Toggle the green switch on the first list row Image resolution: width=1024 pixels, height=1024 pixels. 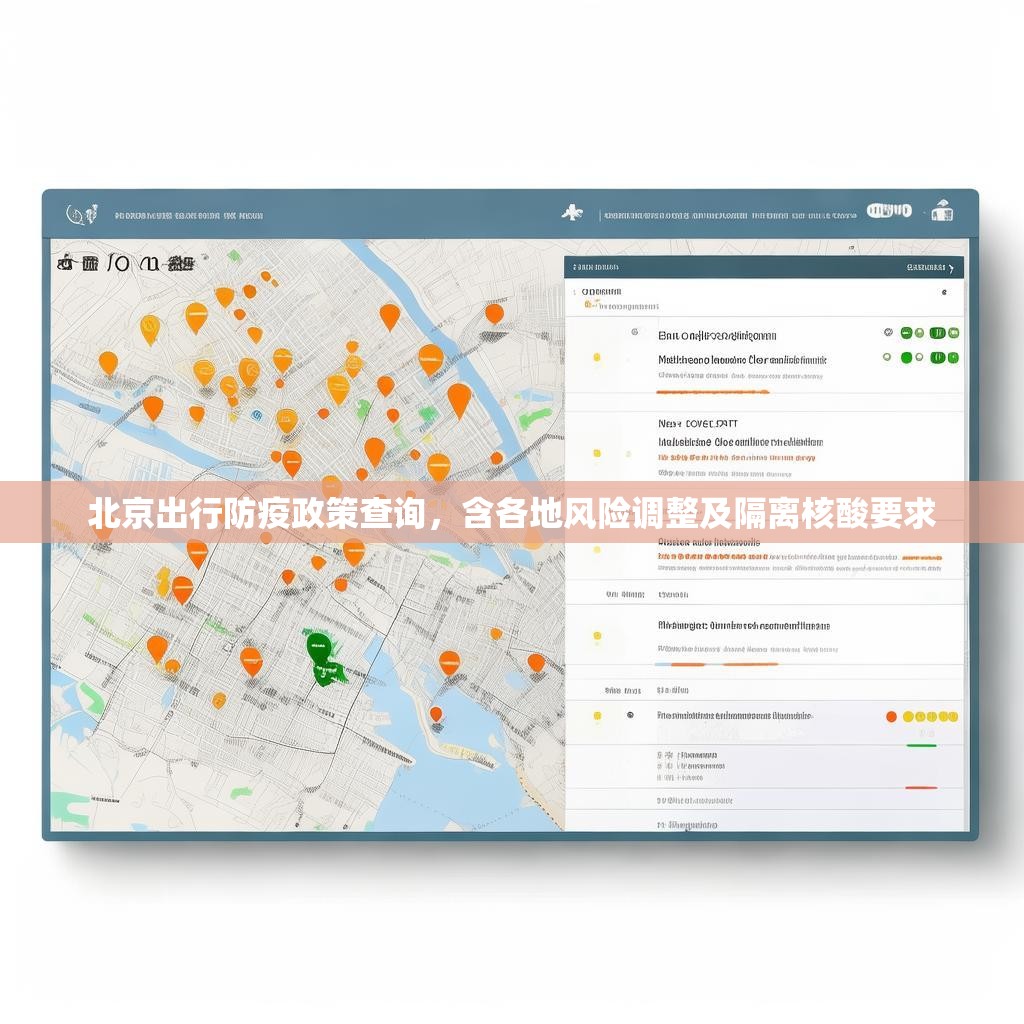937,333
